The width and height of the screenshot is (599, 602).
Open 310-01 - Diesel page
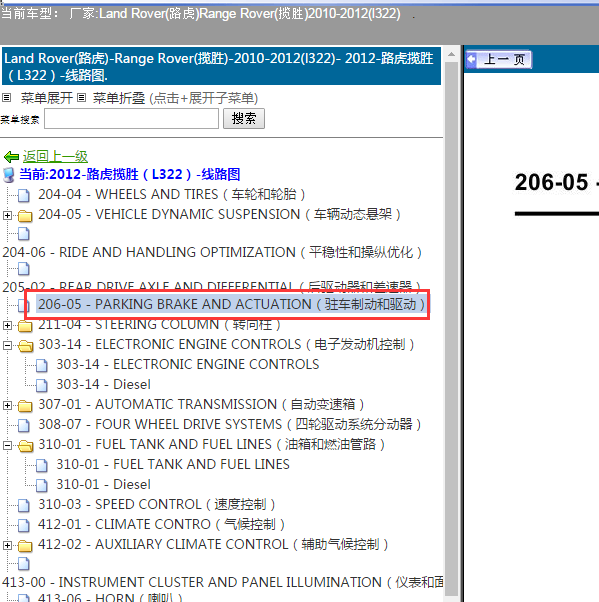coord(103,484)
